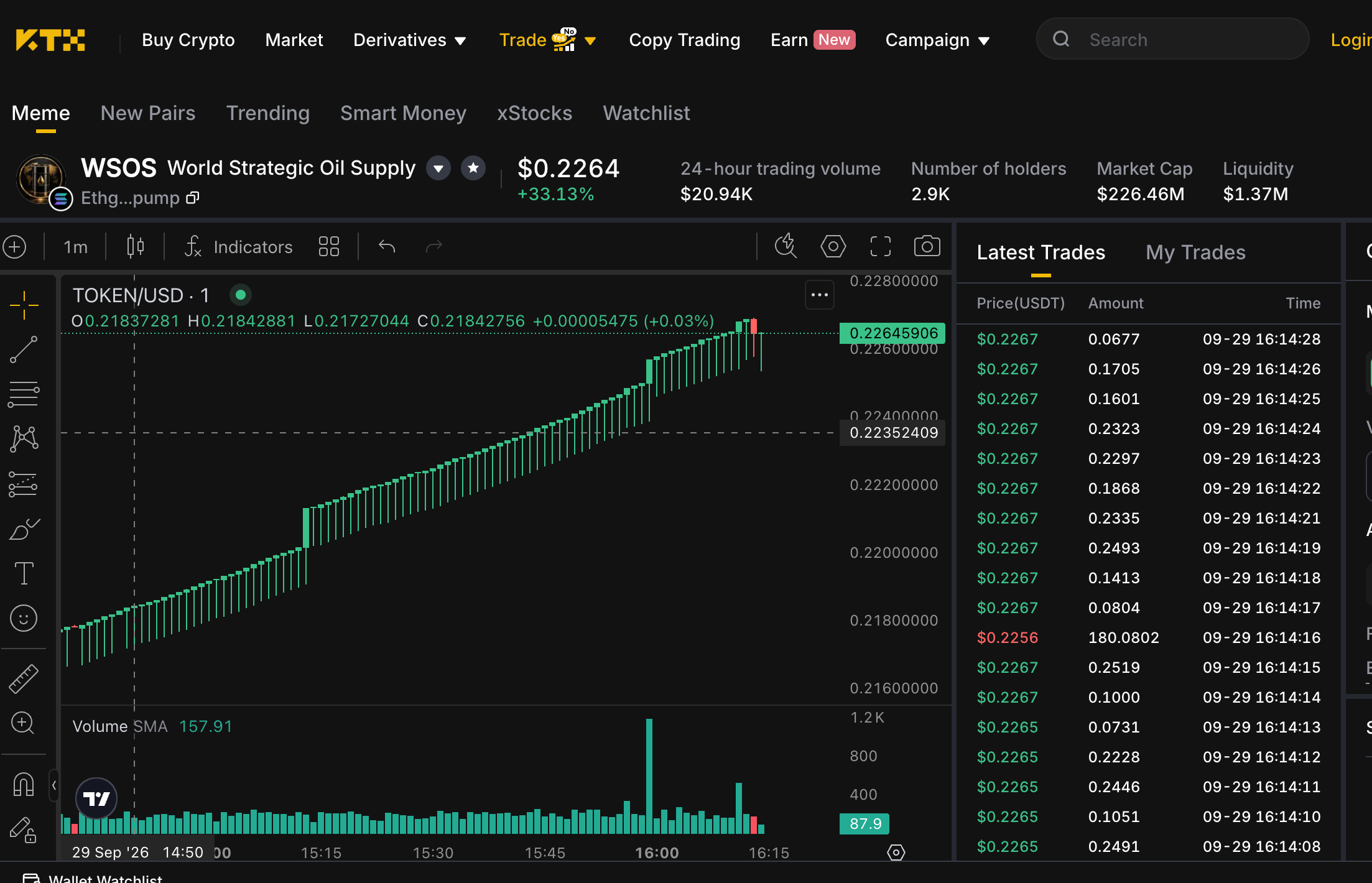This screenshot has height=883, width=1372.
Task: Select the crosshair cursor tool
Action: (x=24, y=305)
